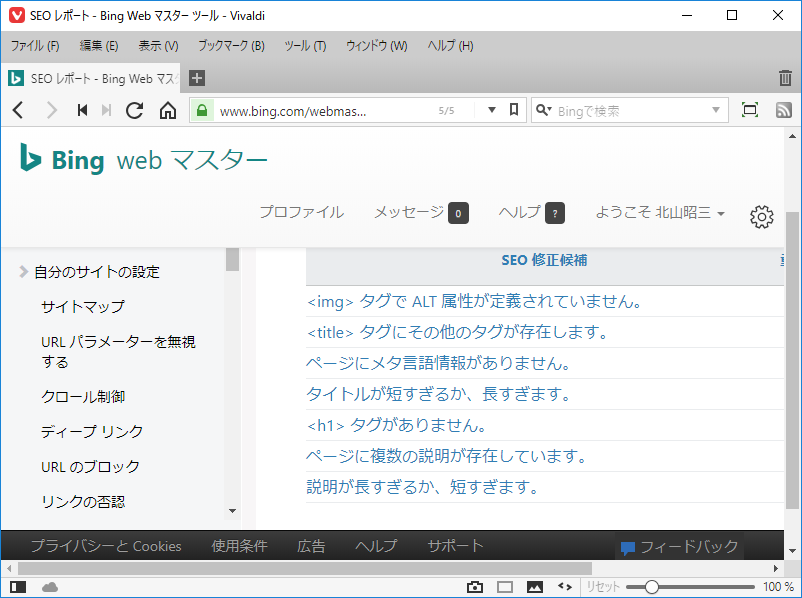Open リンクの否認 sidebar item
This screenshot has width=802, height=598.
pos(83,502)
